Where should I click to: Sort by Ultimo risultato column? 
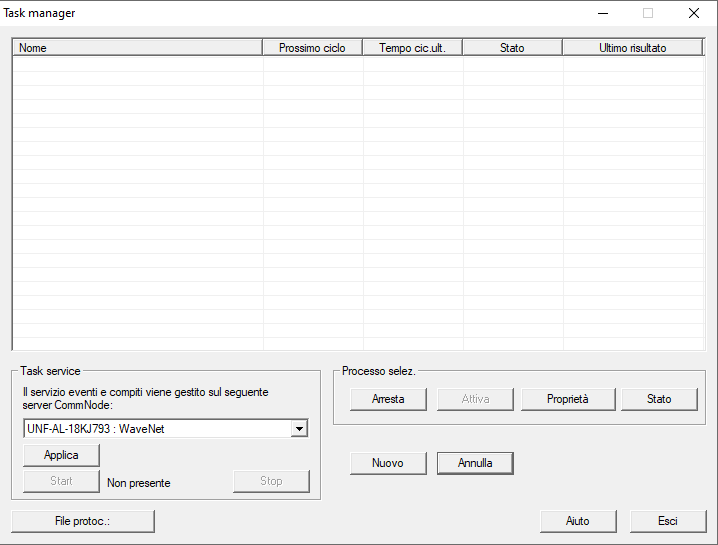(x=632, y=47)
